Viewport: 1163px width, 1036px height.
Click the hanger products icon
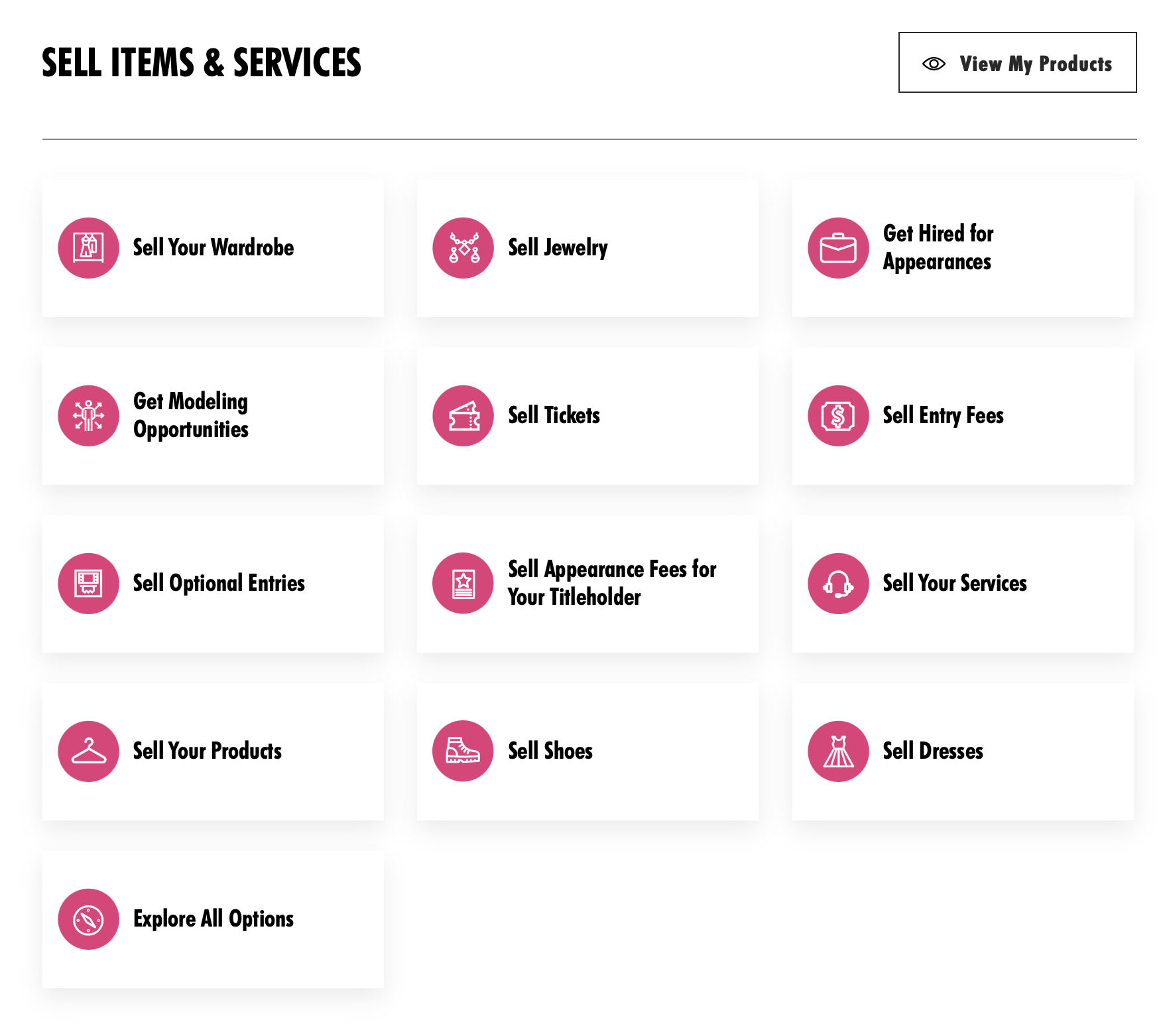(x=88, y=751)
